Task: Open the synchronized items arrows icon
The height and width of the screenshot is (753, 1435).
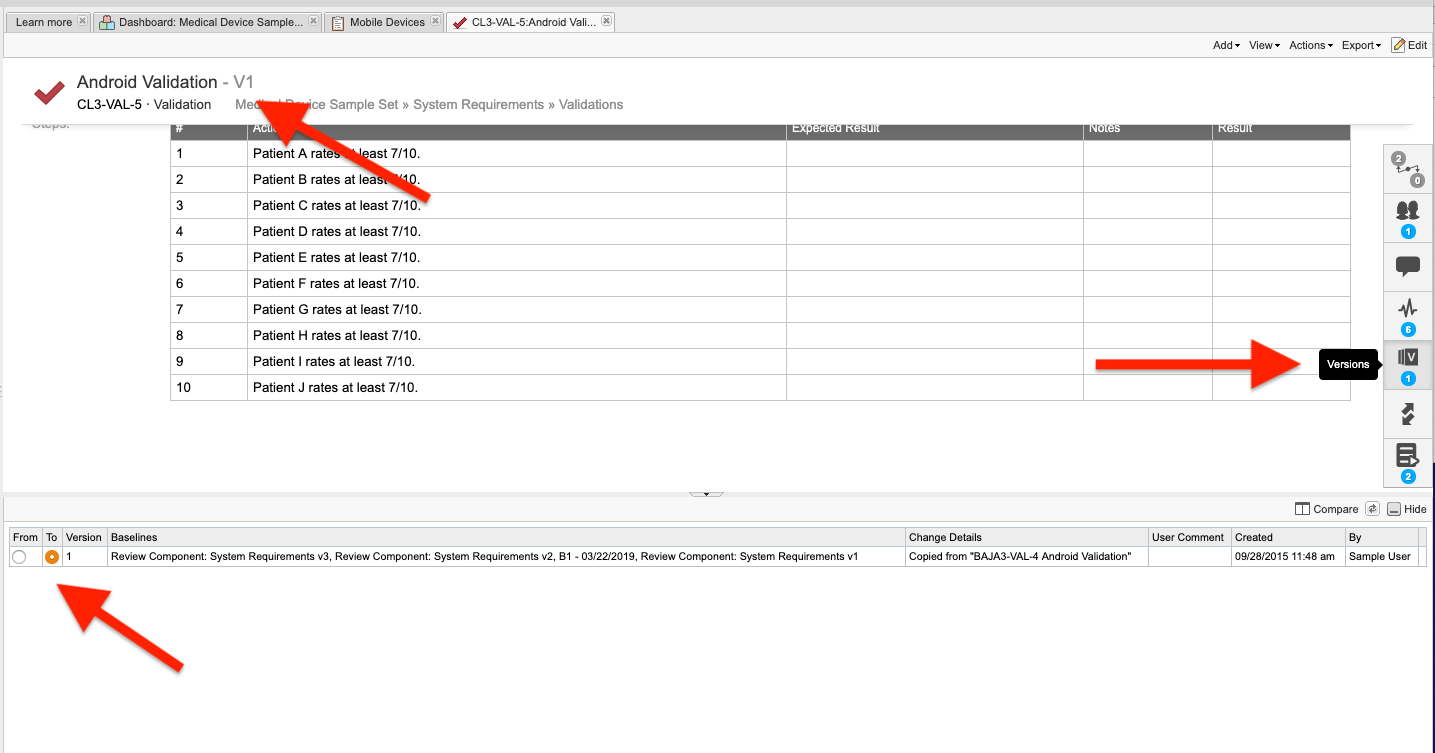Action: pos(1408,414)
